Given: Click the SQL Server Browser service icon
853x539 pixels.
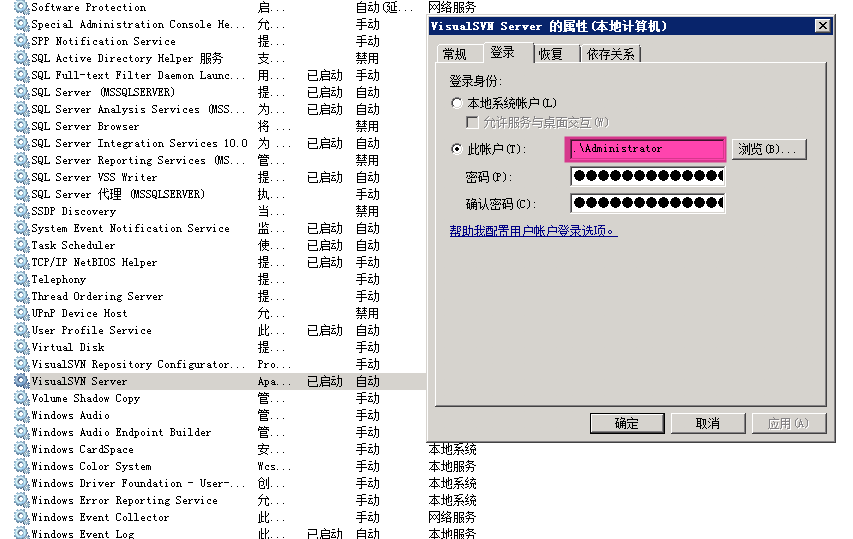Looking at the screenshot, I should click(x=22, y=126).
